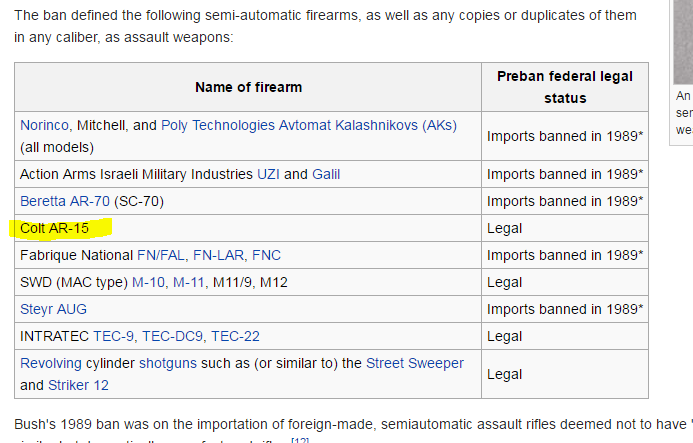This screenshot has height=443, width=693.
Task: Open the Striker 12 link
Action: tap(79, 385)
